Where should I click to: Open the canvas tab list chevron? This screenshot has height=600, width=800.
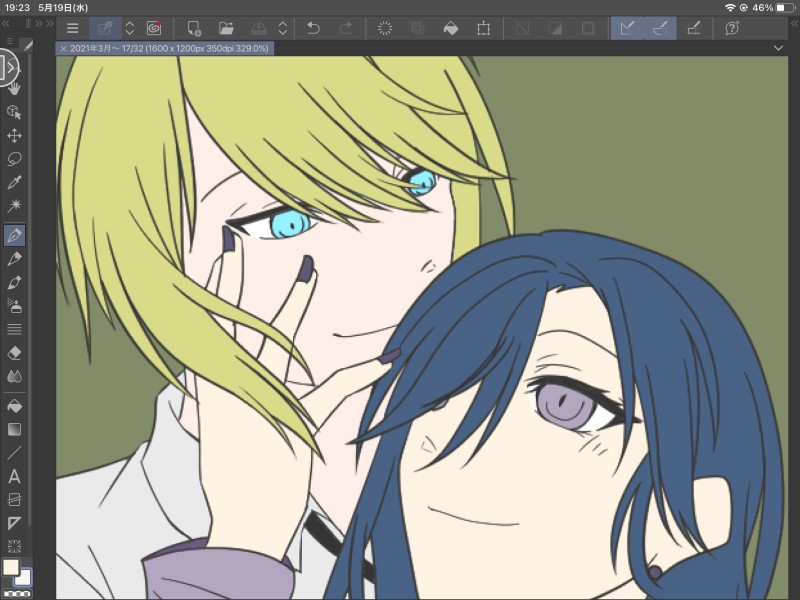(778, 48)
